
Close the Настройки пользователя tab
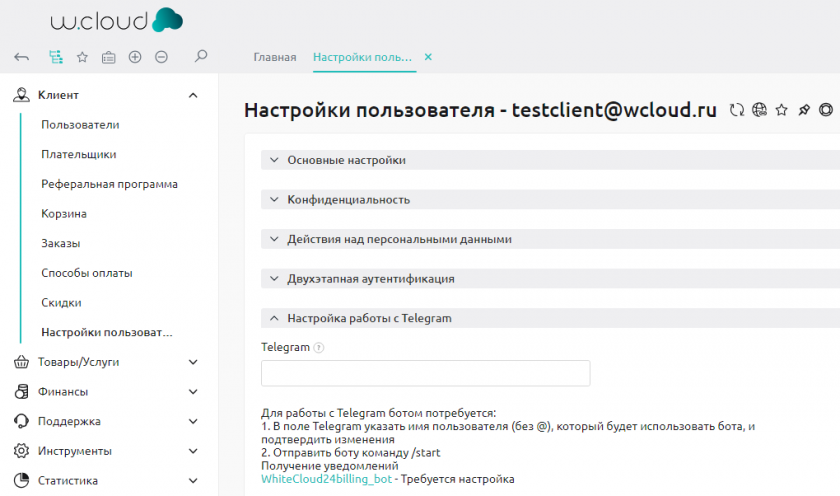[x=428, y=57]
